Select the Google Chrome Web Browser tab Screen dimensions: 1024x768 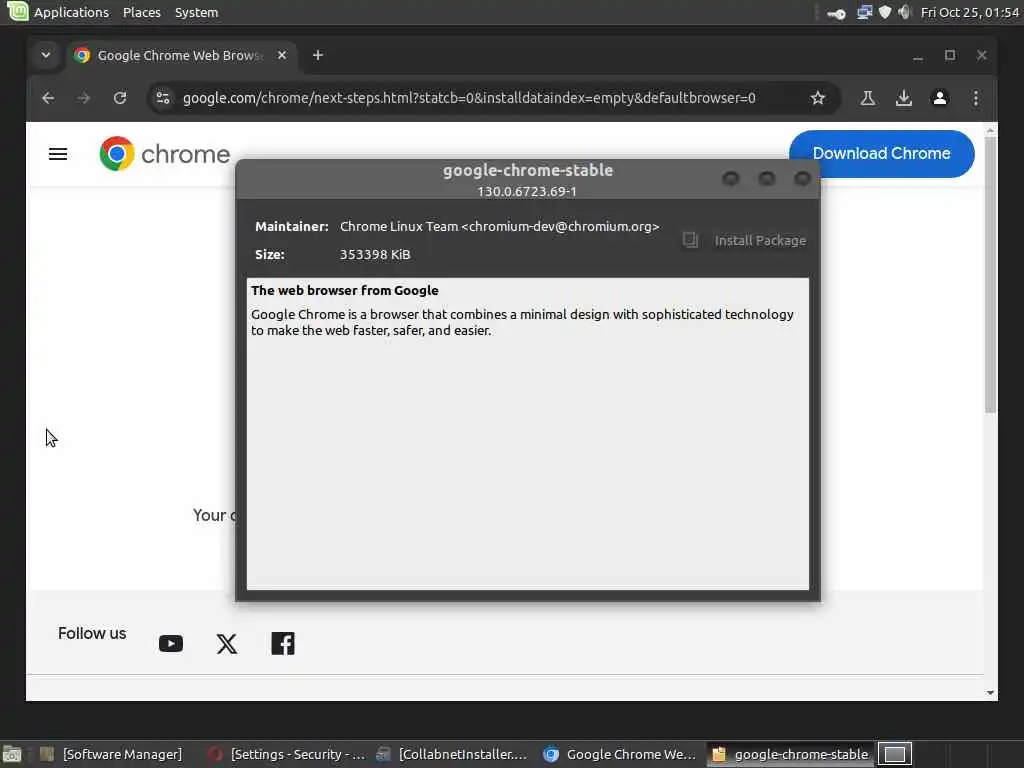pos(180,56)
